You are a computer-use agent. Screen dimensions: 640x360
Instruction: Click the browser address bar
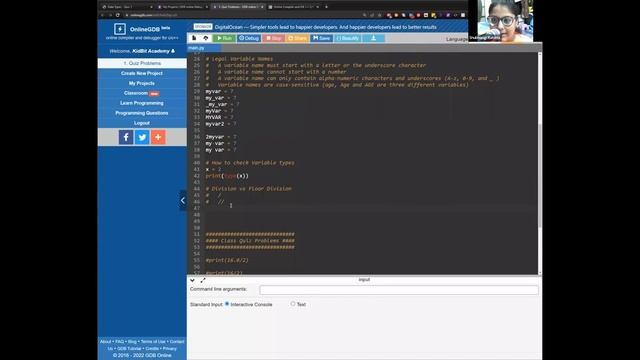(245, 15)
